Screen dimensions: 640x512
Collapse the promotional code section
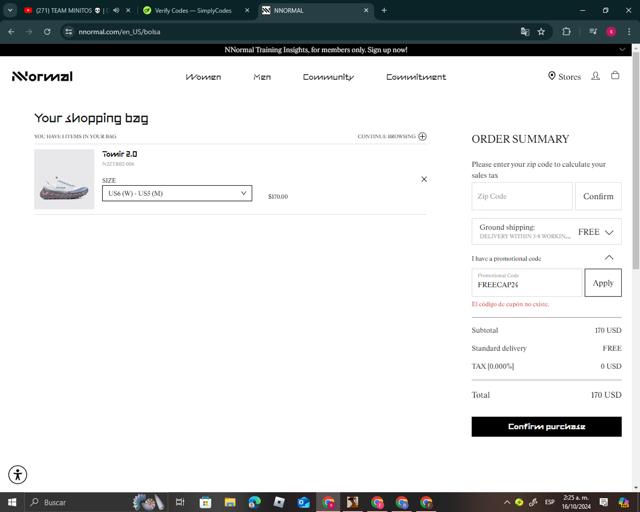tap(609, 258)
